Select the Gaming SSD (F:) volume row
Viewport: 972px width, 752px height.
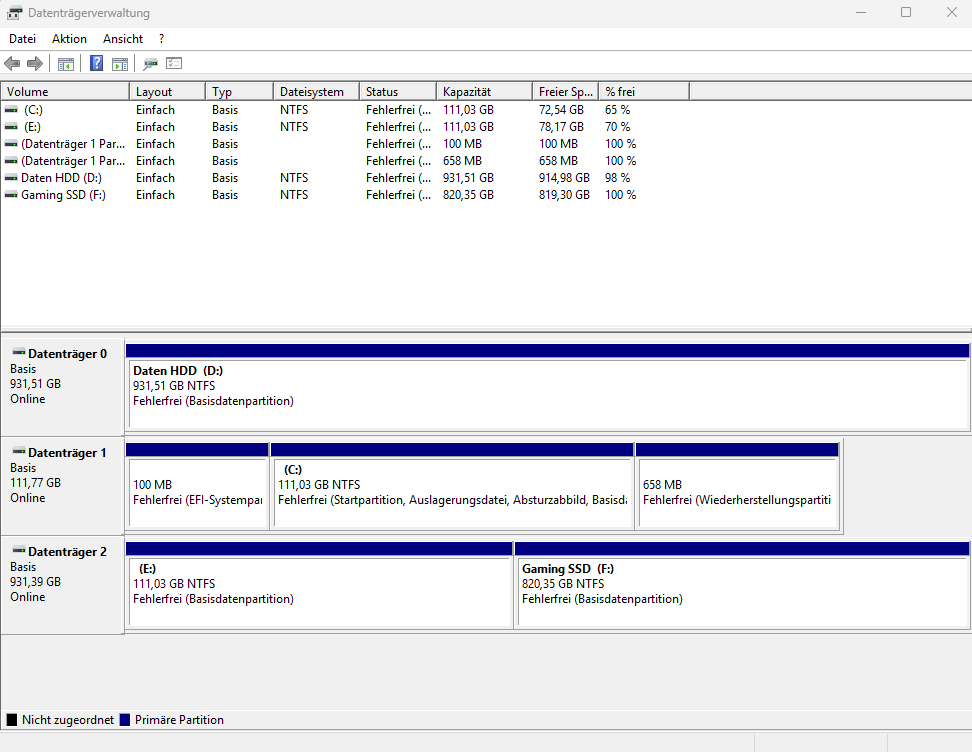pos(345,195)
